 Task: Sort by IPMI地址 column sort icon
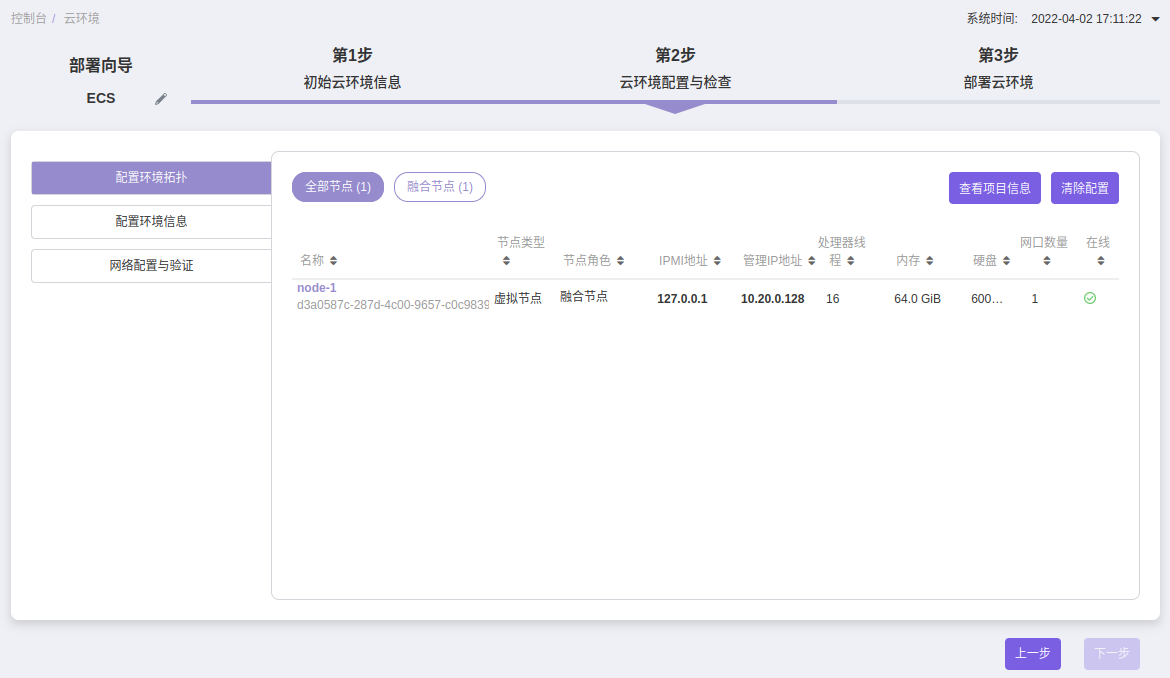[717, 261]
